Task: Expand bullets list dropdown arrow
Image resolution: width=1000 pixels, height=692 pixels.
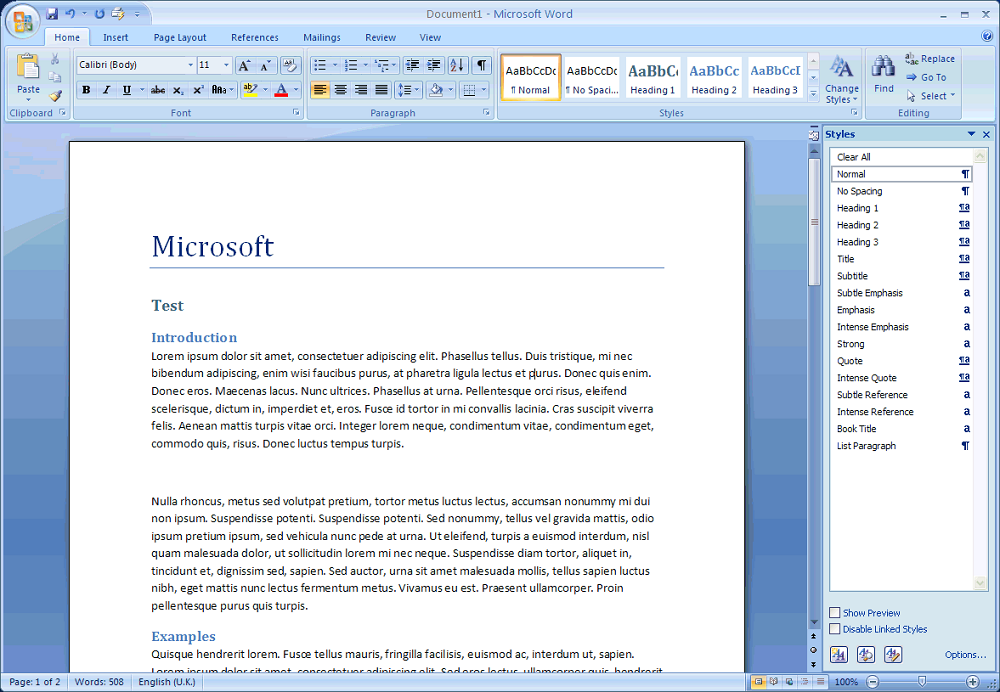Action: (335, 65)
